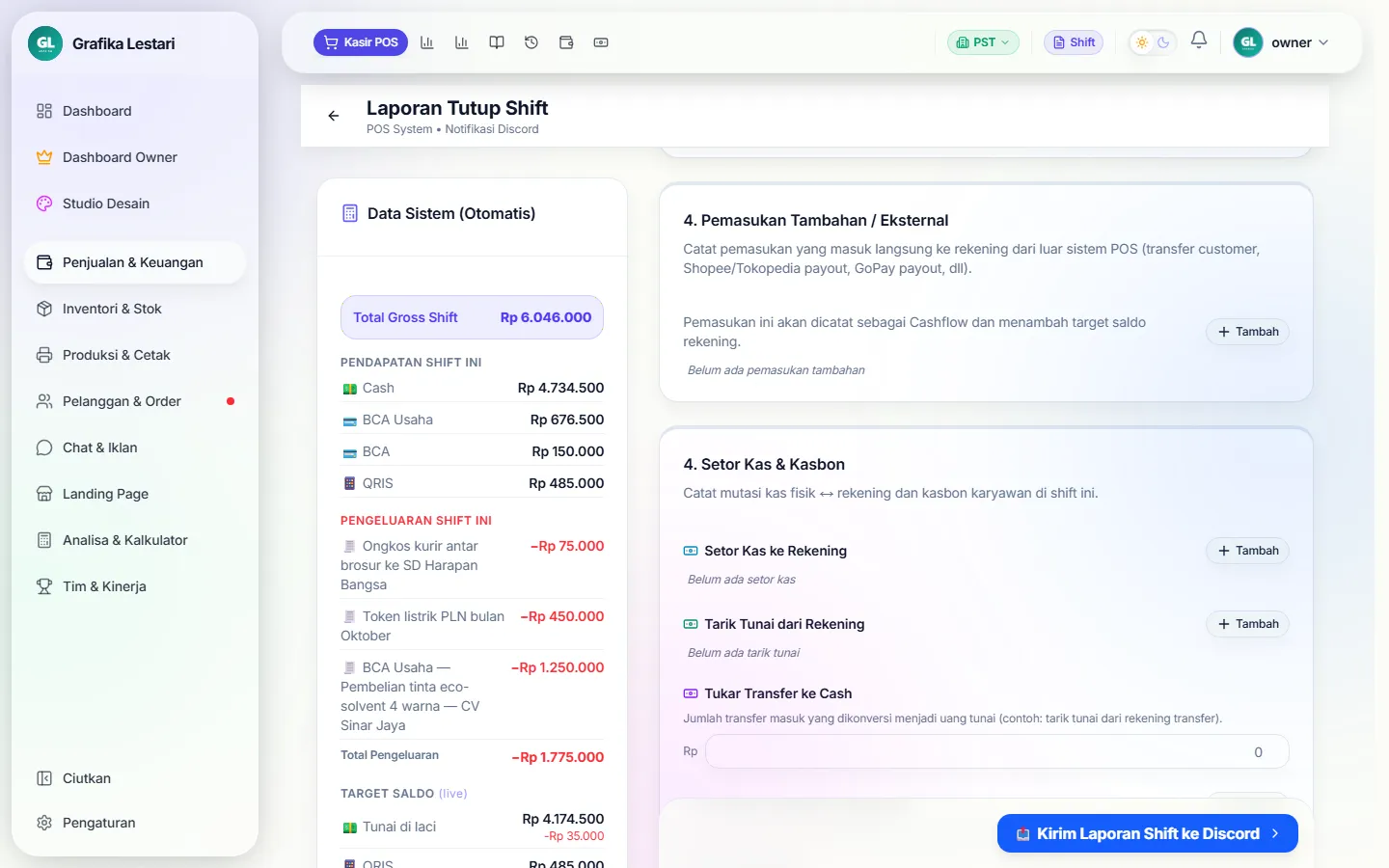Image resolution: width=1389 pixels, height=868 pixels.
Task: Open the book icon in toolbar
Action: tap(497, 42)
